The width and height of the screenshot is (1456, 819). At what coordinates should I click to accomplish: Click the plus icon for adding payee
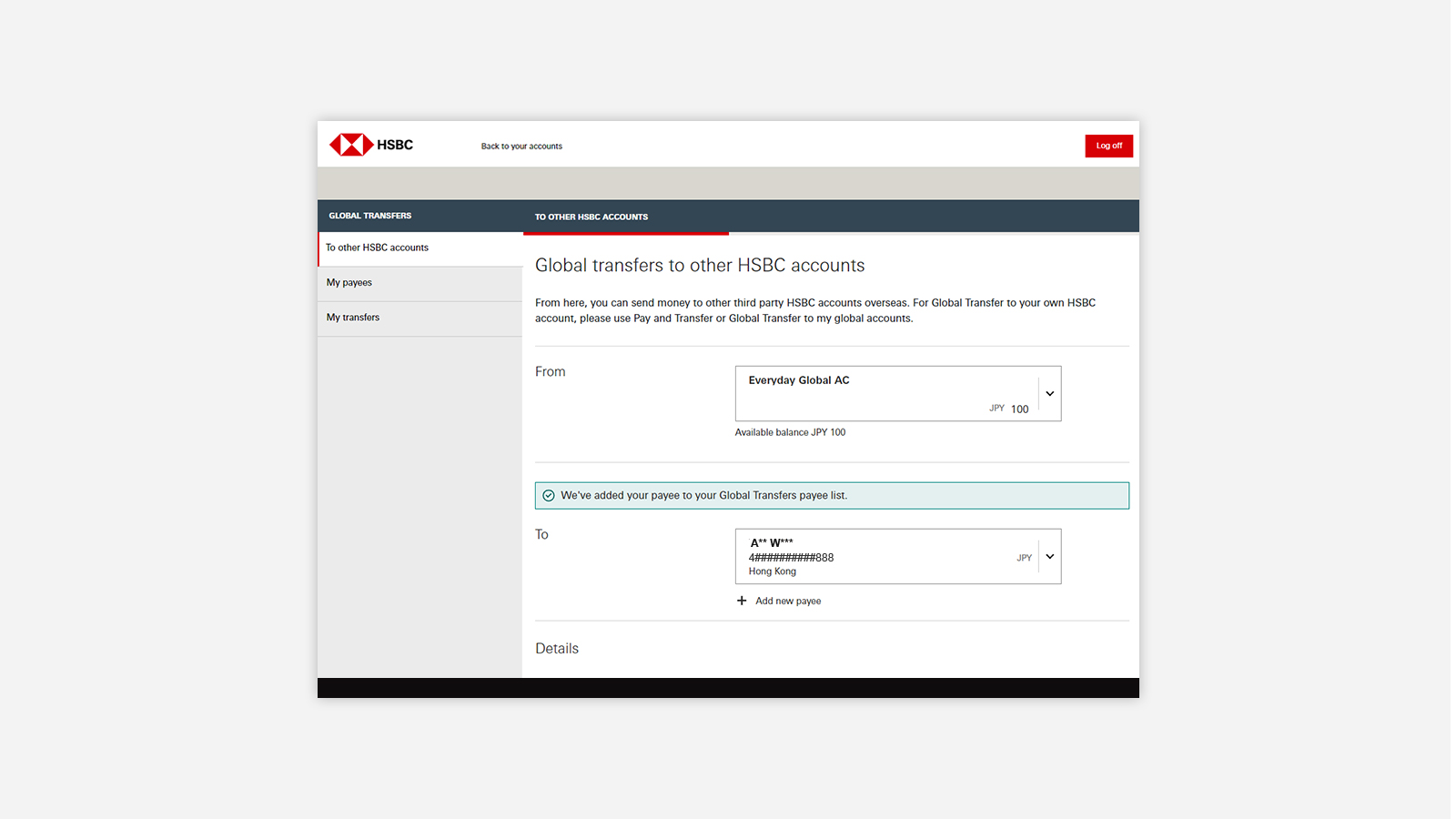(742, 601)
